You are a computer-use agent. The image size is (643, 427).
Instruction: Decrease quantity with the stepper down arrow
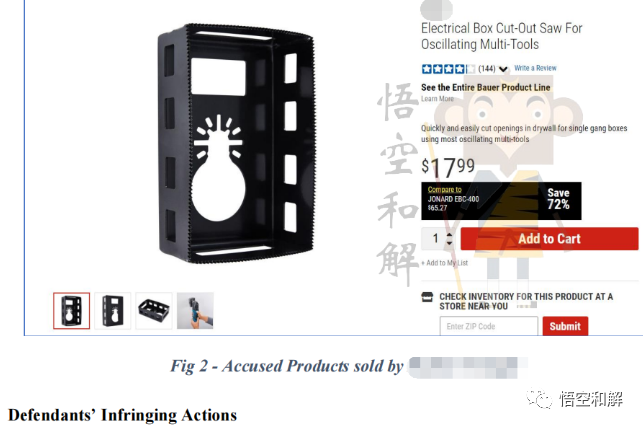coord(449,243)
